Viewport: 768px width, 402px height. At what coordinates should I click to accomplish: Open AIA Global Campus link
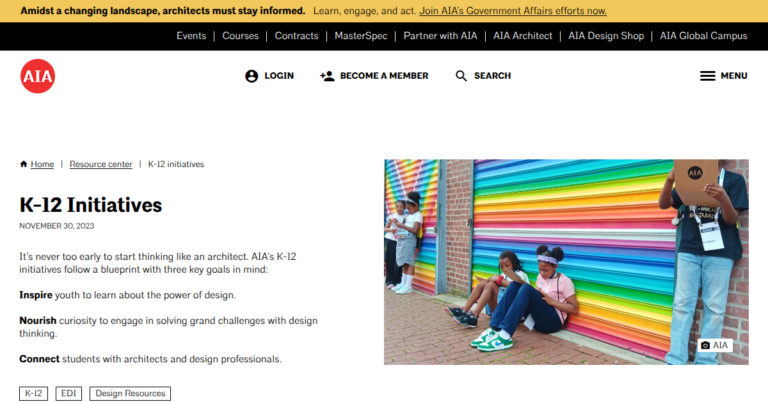click(x=703, y=36)
